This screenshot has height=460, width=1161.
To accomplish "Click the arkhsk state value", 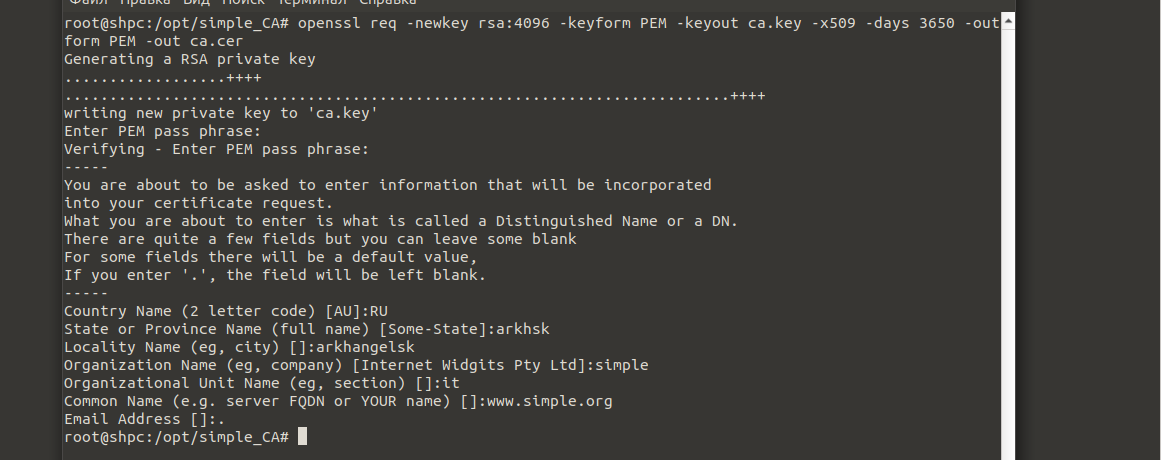I will (523, 329).
